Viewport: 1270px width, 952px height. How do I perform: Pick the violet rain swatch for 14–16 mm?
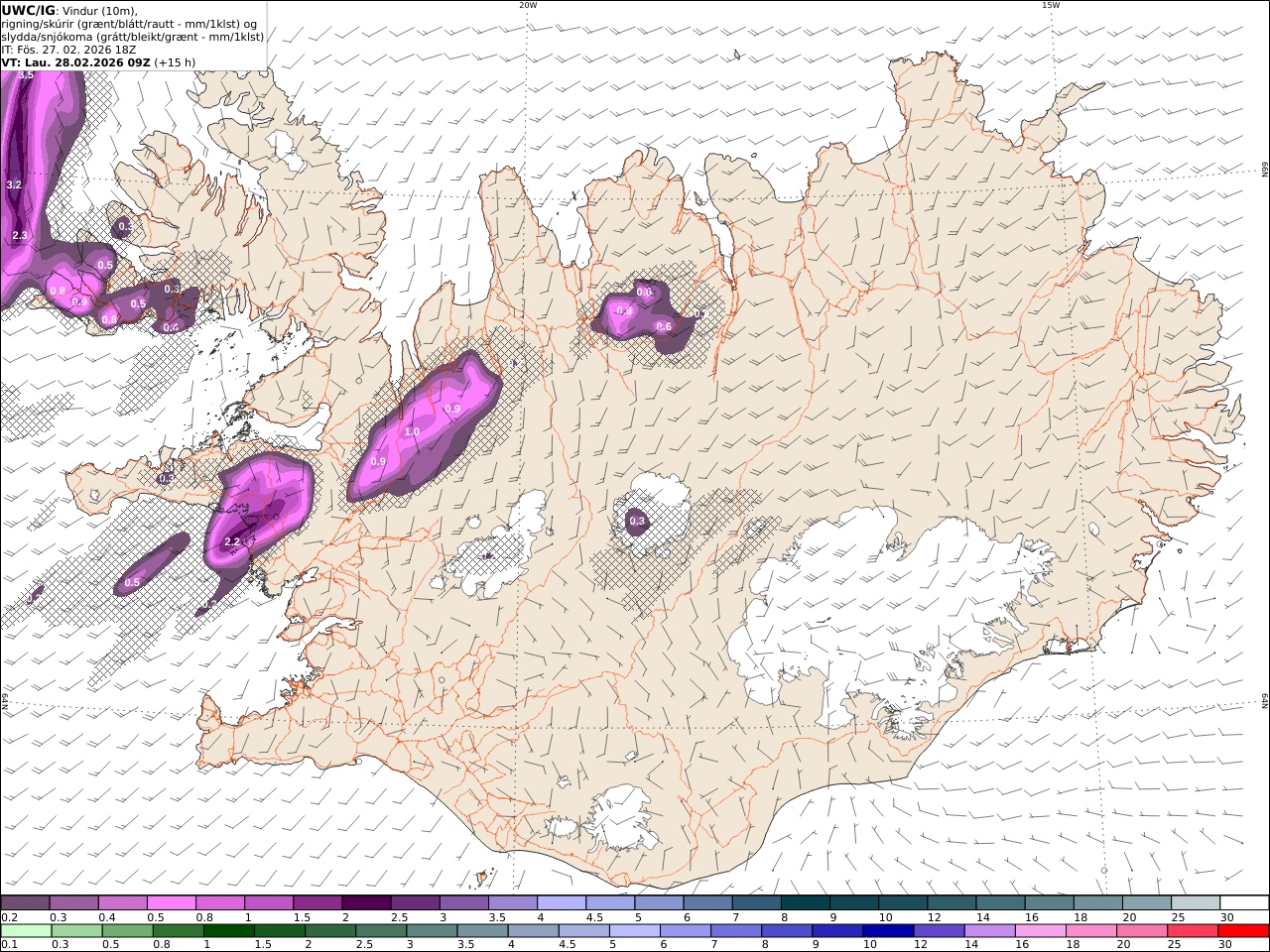(x=990, y=931)
